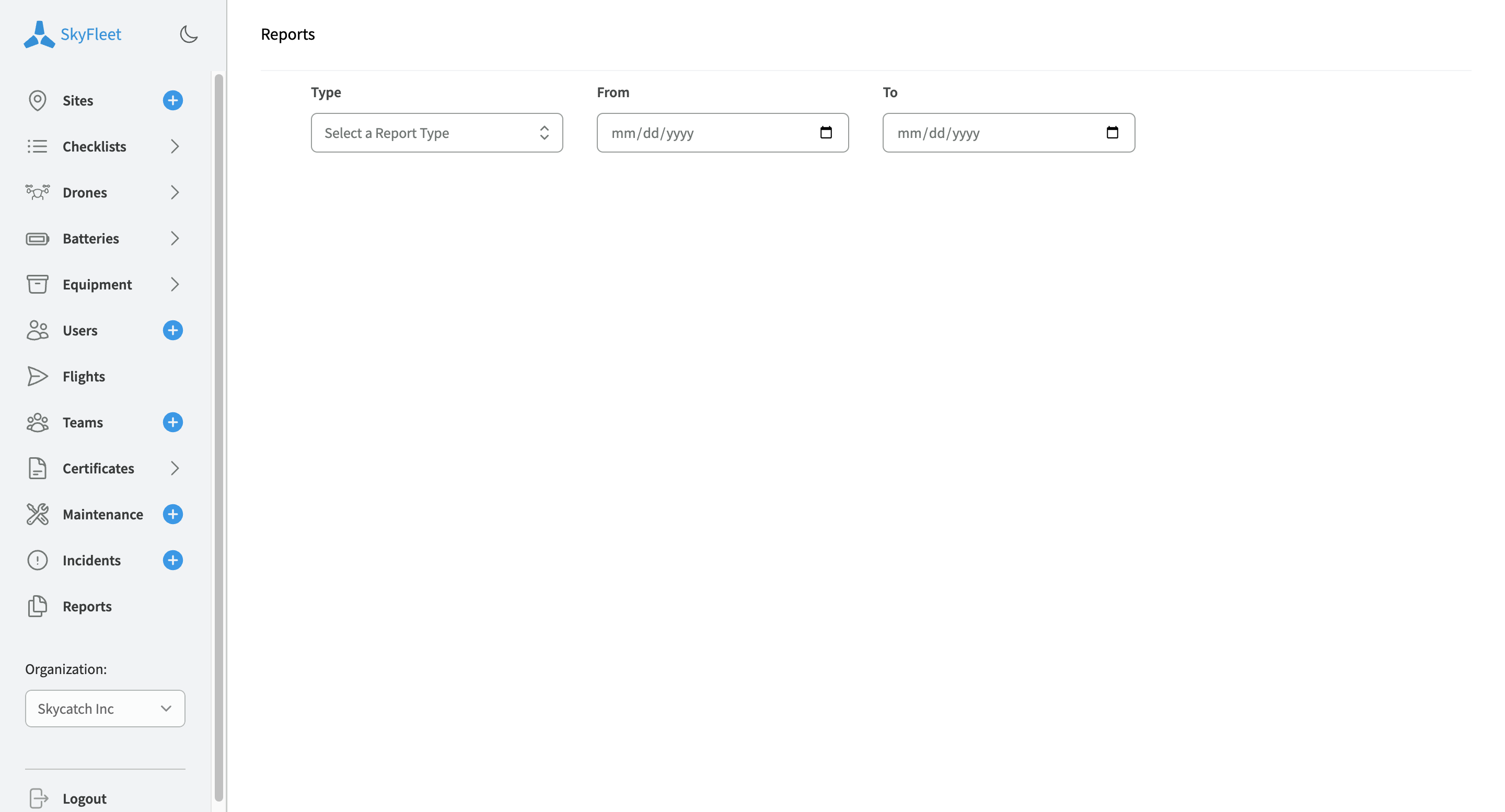Add a new user with the plus button
This screenshot has width=1505, height=812.
point(172,330)
